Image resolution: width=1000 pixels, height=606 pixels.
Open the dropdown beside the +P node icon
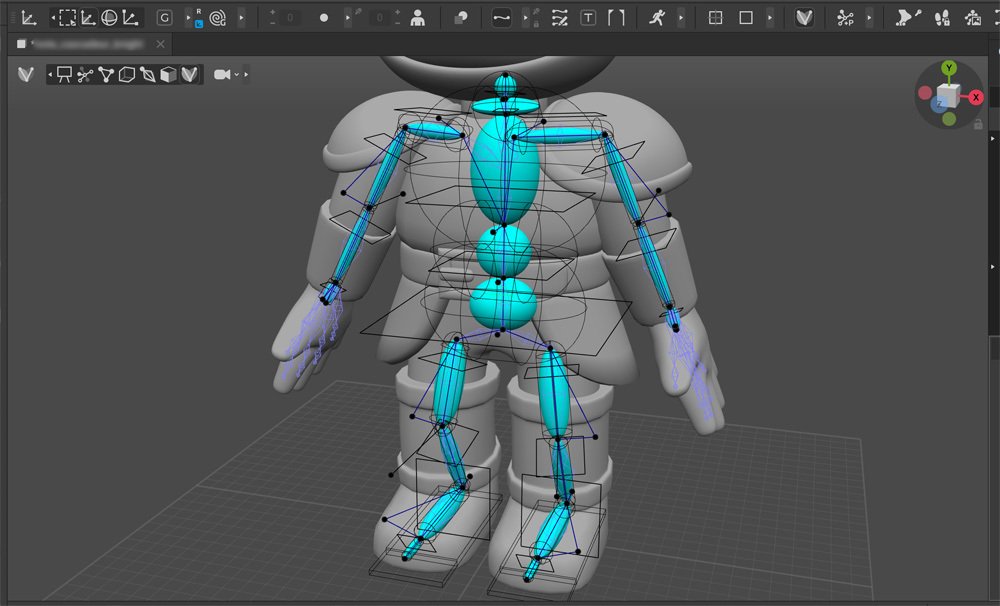pyautogui.click(x=868, y=17)
